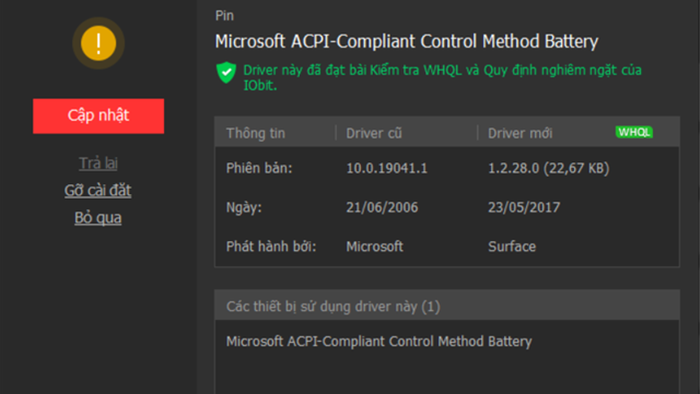Click the Bỏ qua link
Screen dimensions: 700x394
point(98,218)
